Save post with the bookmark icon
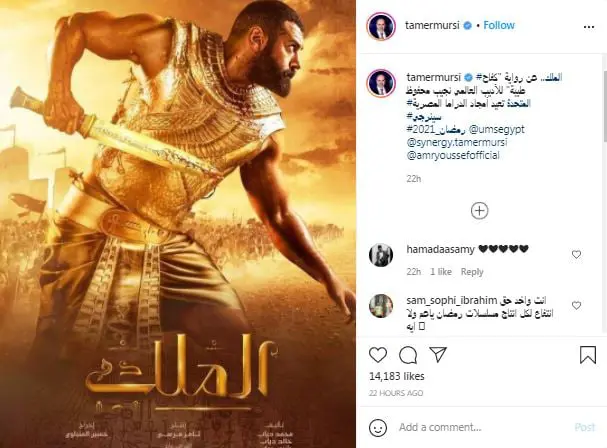This screenshot has height=448, width=607. [588, 355]
